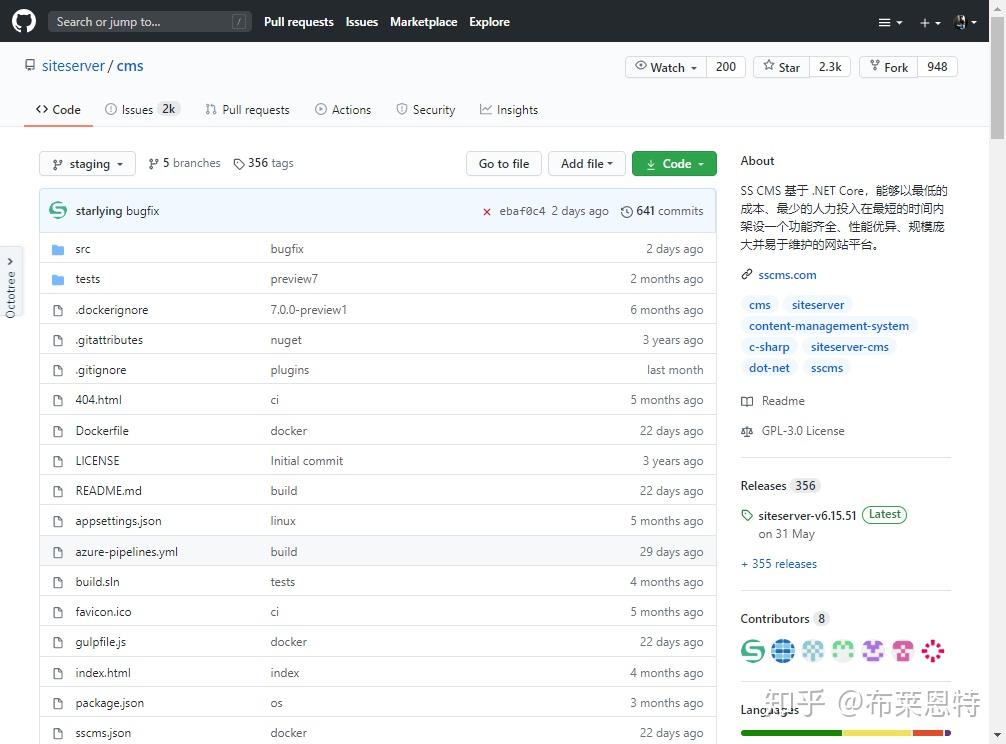View the GPL-3.0 License
Image resolution: width=1006 pixels, height=744 pixels.
click(802, 431)
